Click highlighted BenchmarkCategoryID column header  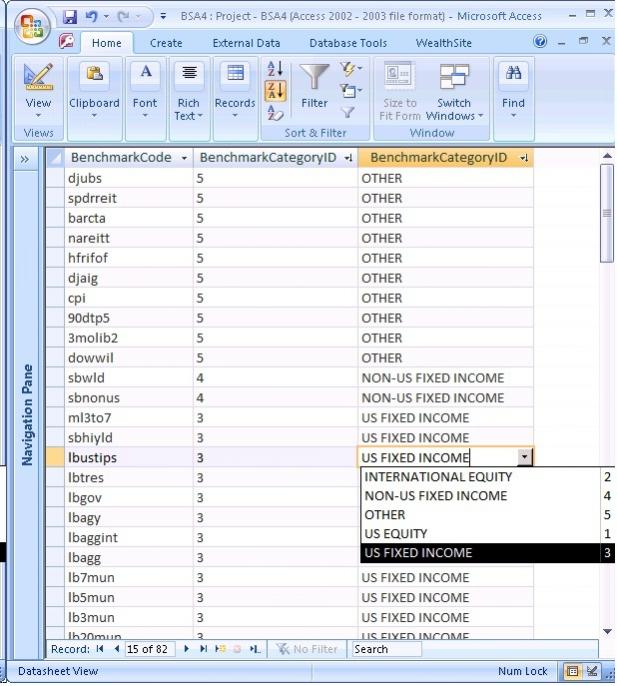pyautogui.click(x=445, y=158)
